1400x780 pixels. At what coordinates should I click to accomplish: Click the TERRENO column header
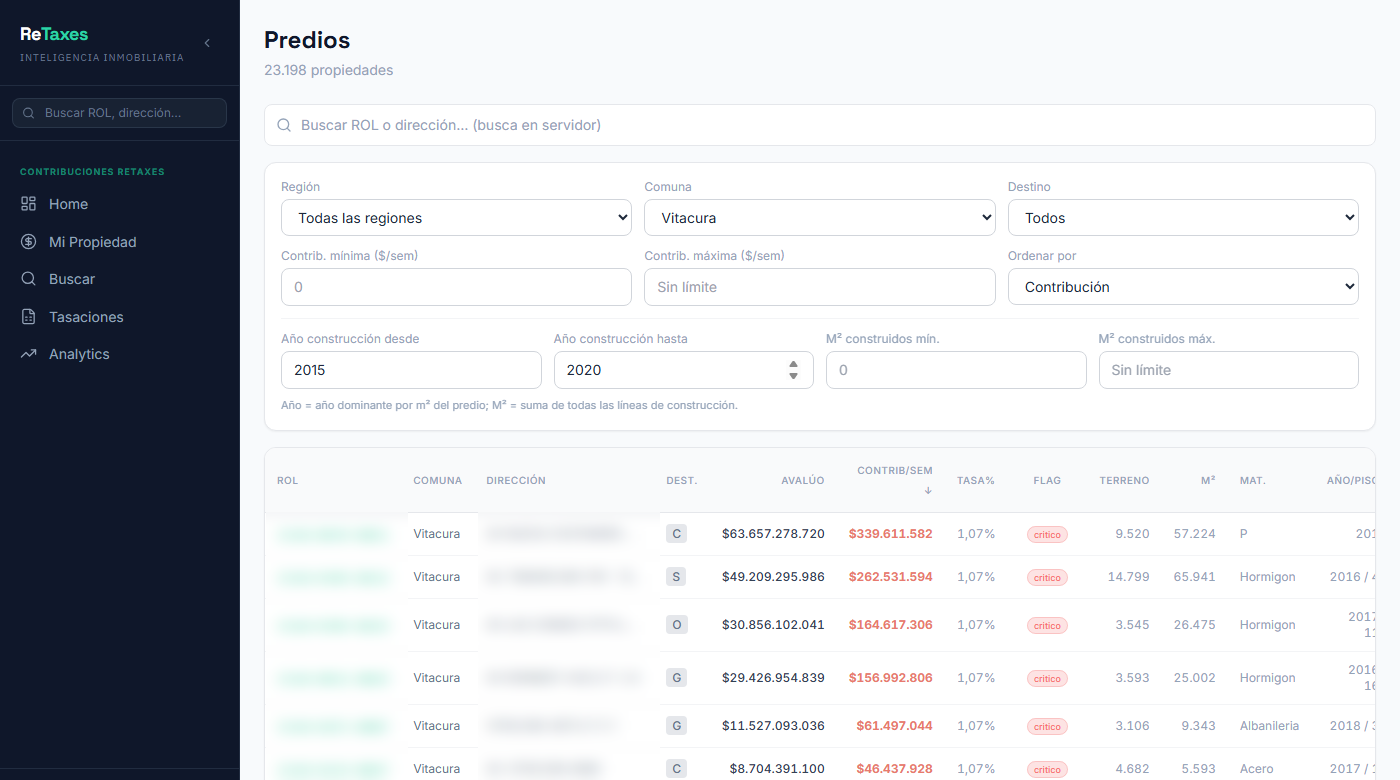click(1124, 481)
